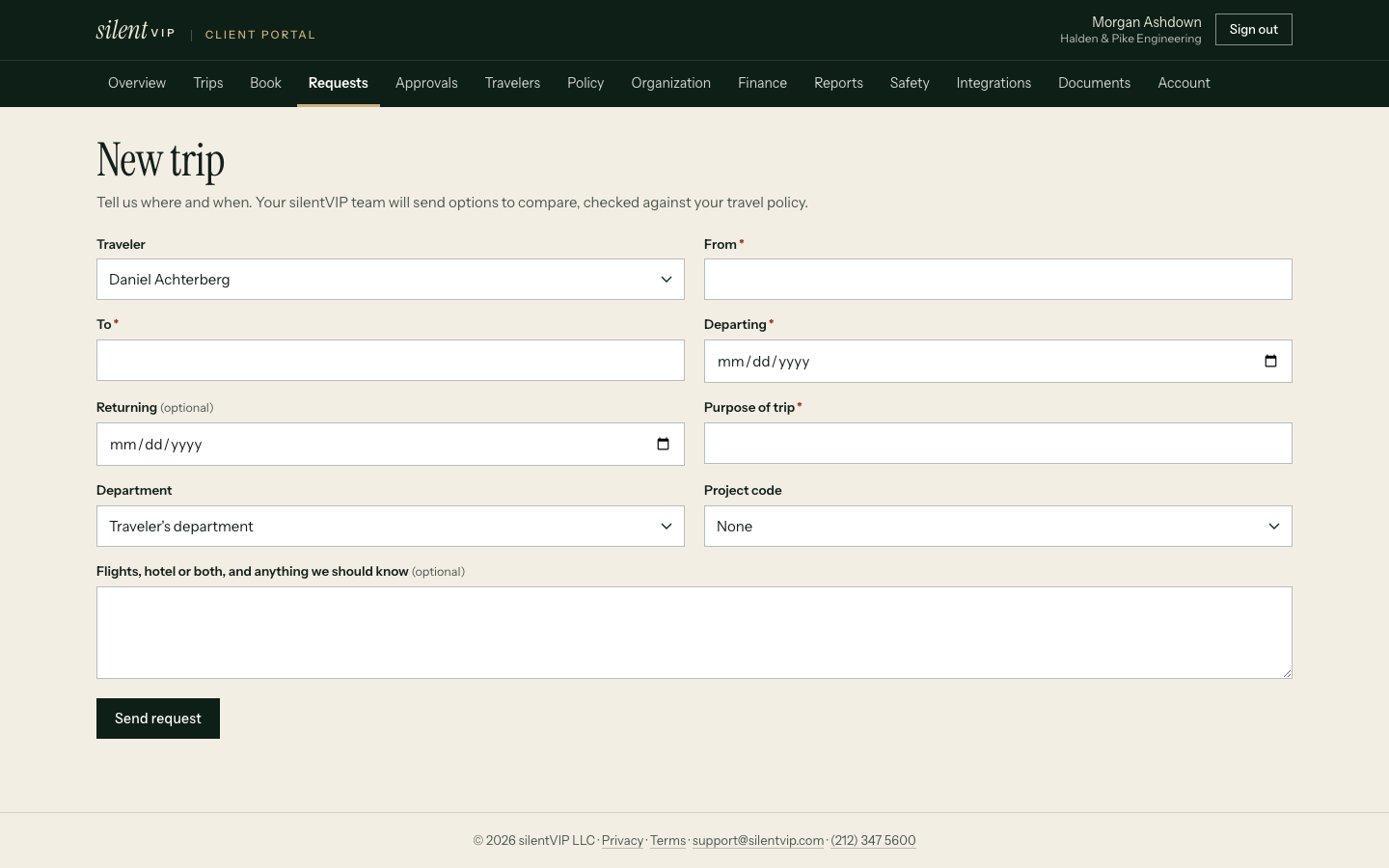Click the Departing date field
This screenshot has height=868, width=1389.
[x=998, y=362]
